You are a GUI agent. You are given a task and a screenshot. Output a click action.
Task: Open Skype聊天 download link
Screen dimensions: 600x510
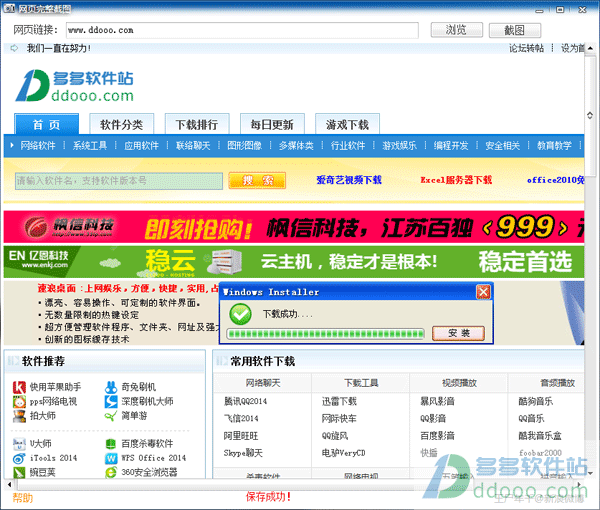243,453
